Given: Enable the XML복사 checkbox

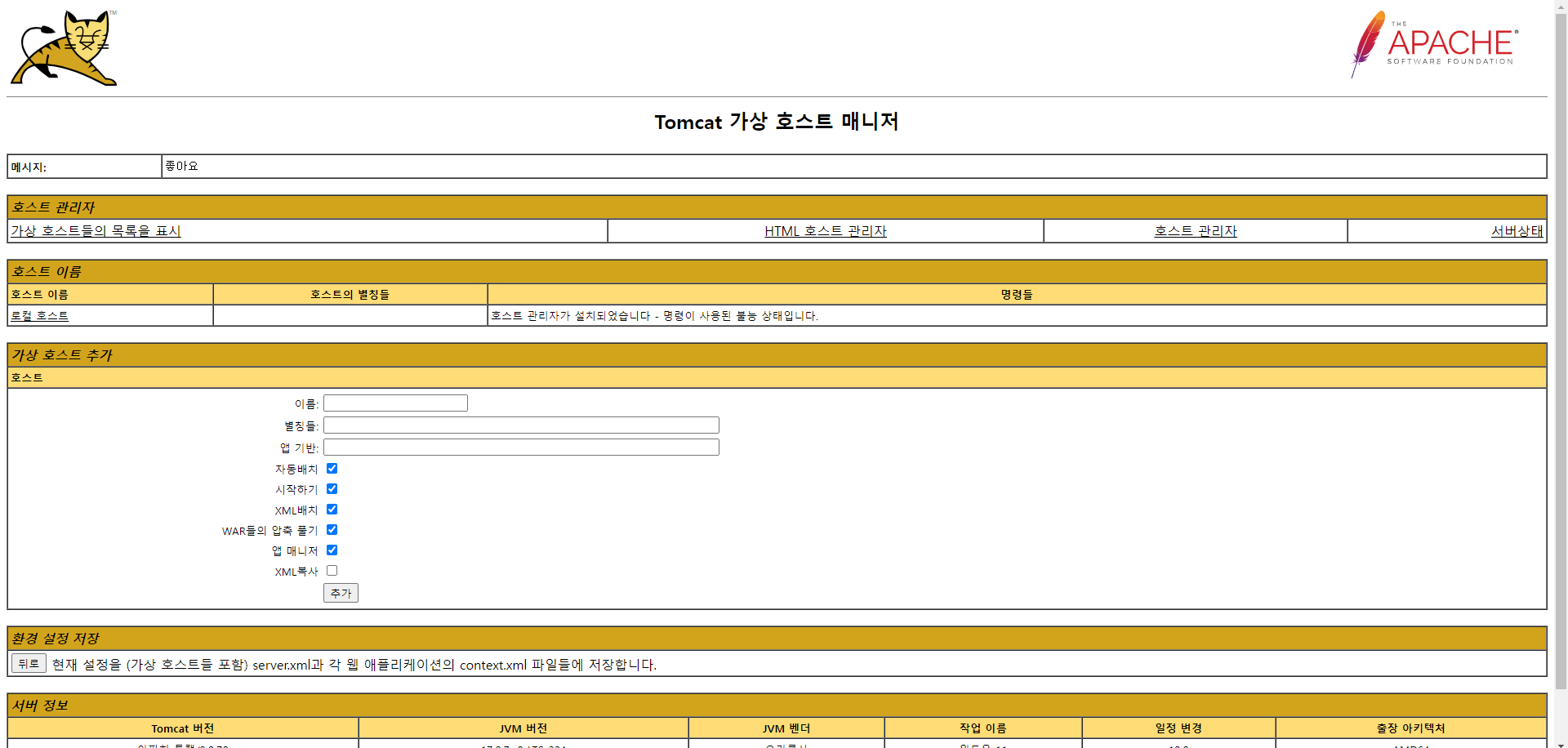Looking at the screenshot, I should [332, 571].
